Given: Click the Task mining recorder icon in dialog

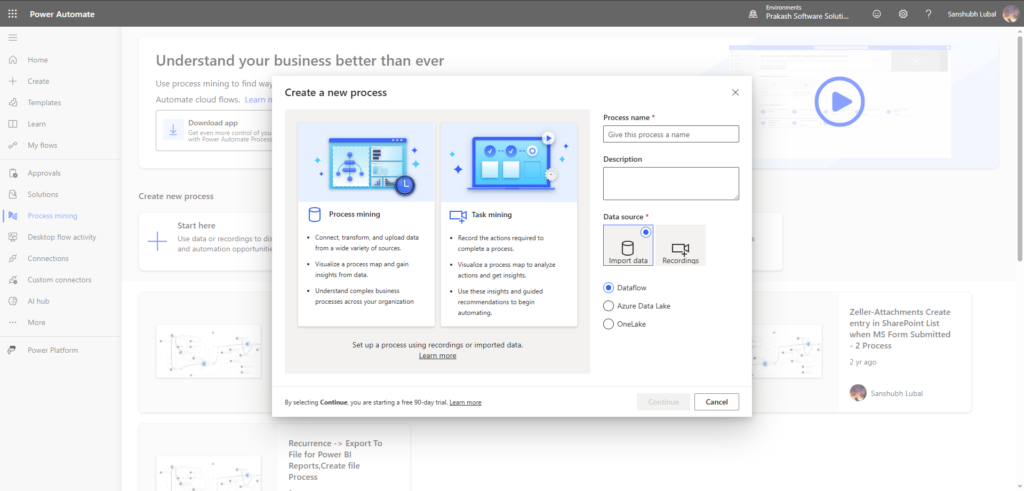Looking at the screenshot, I should (x=458, y=215).
